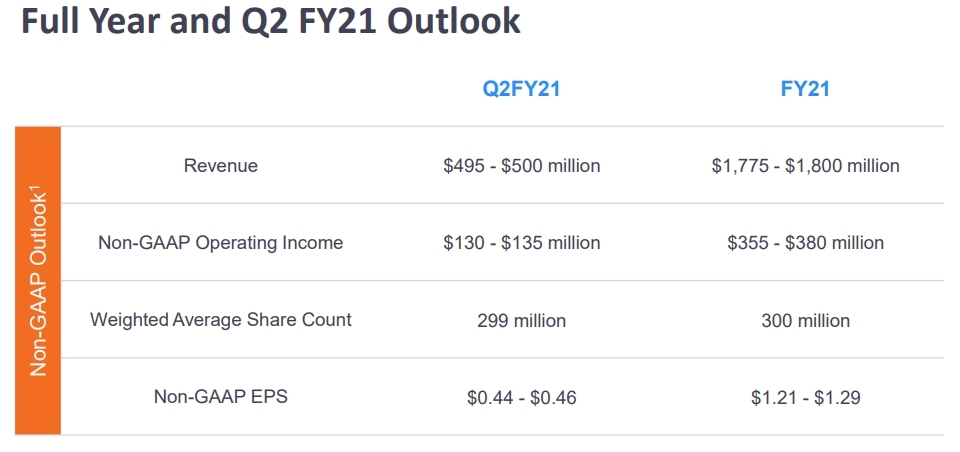
Task: Select the FY21 column header
Action: 805,89
